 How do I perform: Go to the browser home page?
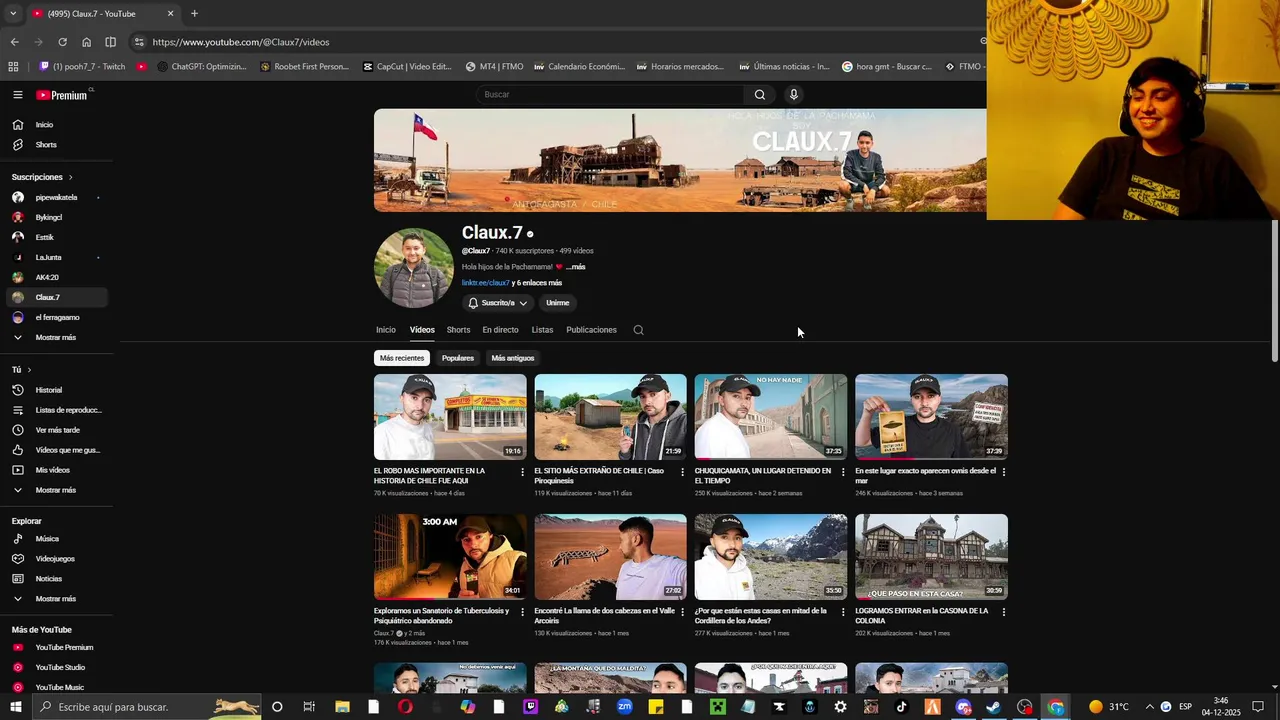[x=86, y=42]
